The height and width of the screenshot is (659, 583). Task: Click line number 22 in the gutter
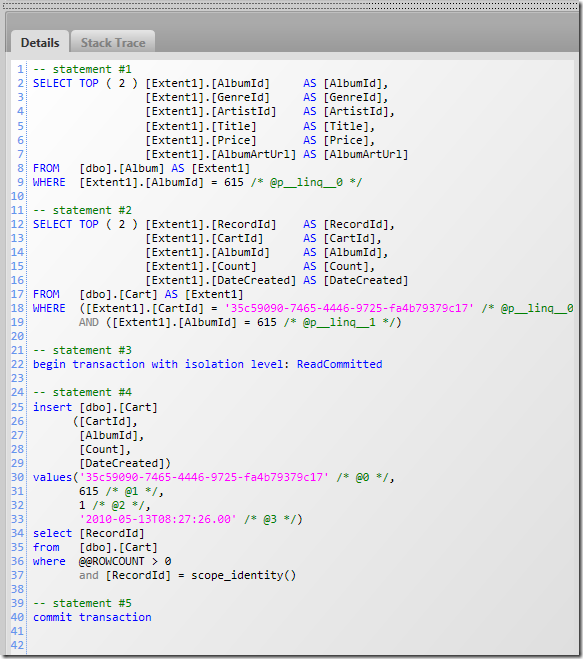tap(18, 364)
